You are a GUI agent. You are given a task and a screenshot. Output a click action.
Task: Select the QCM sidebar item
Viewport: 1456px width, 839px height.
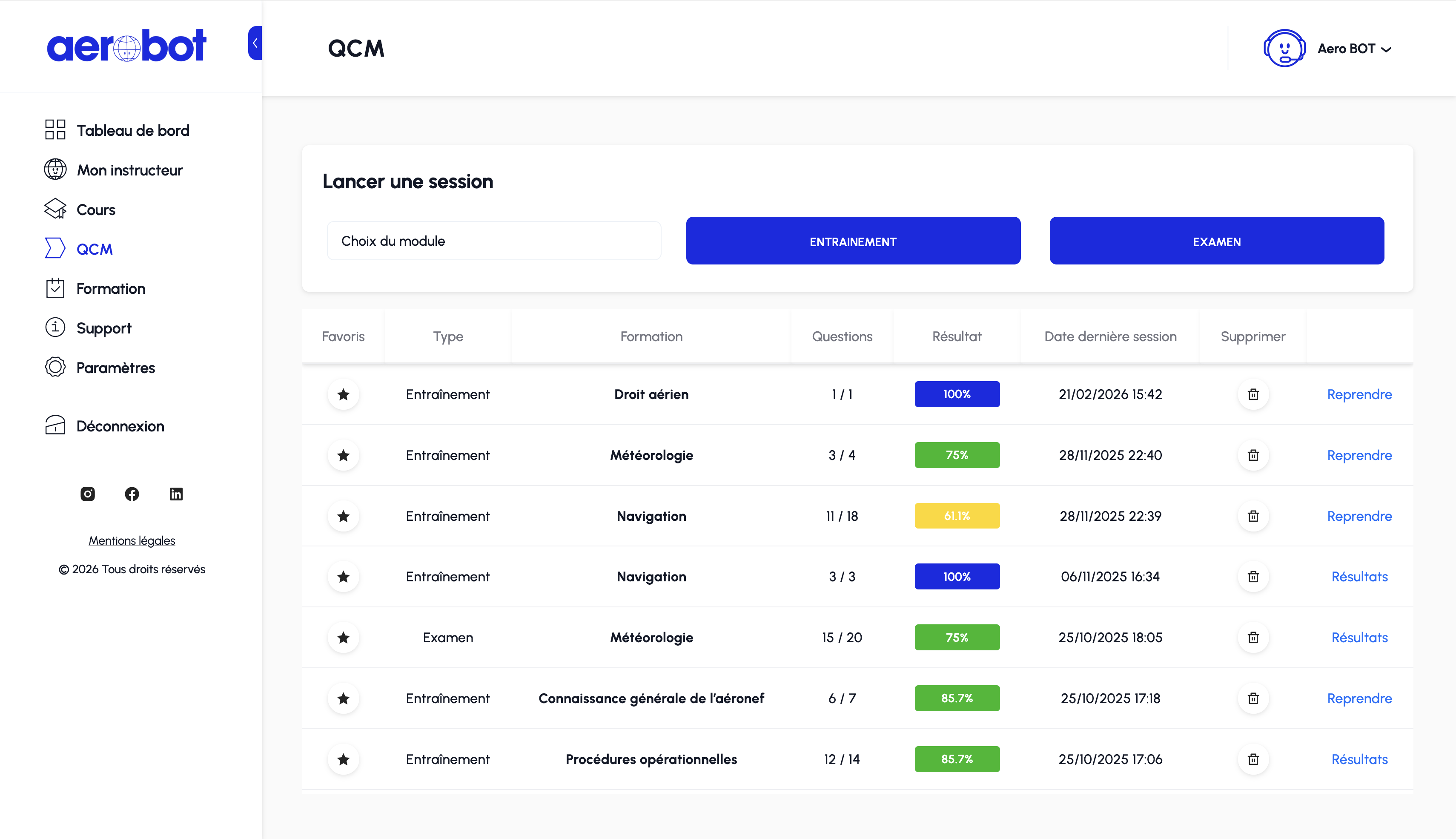(x=79, y=249)
